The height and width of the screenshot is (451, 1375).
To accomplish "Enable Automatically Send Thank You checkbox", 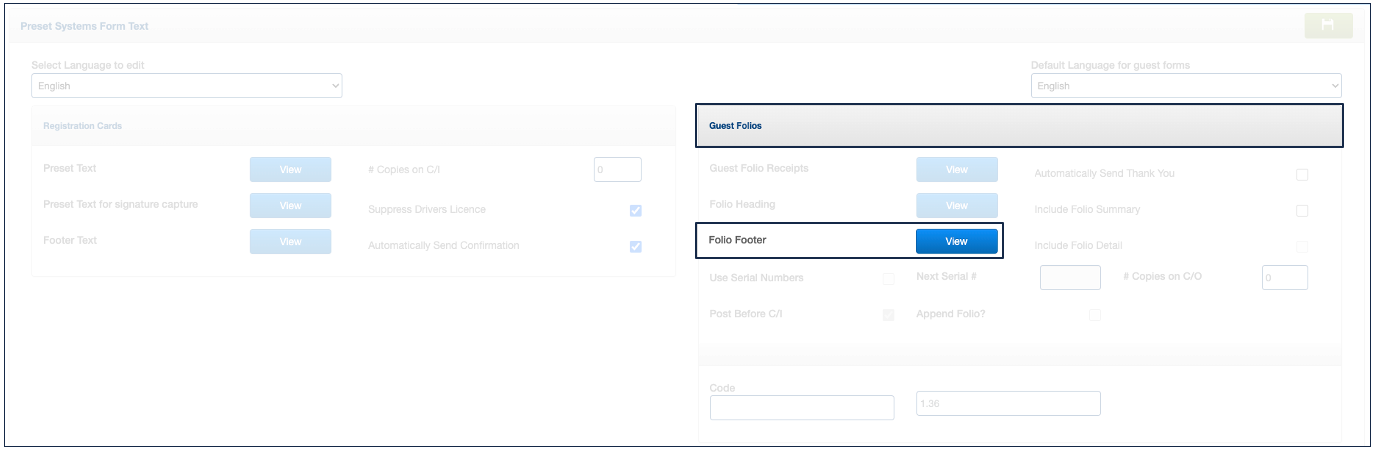I will (x=1302, y=175).
